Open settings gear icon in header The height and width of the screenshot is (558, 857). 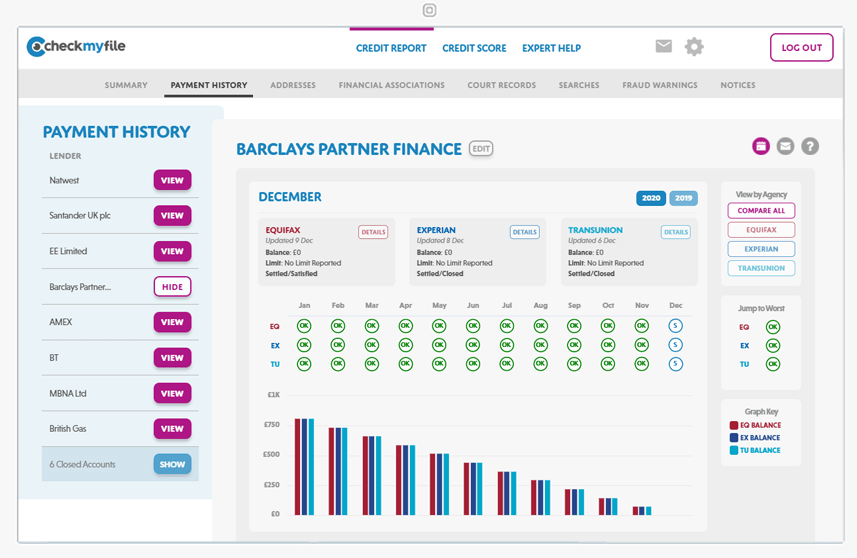coord(694,46)
